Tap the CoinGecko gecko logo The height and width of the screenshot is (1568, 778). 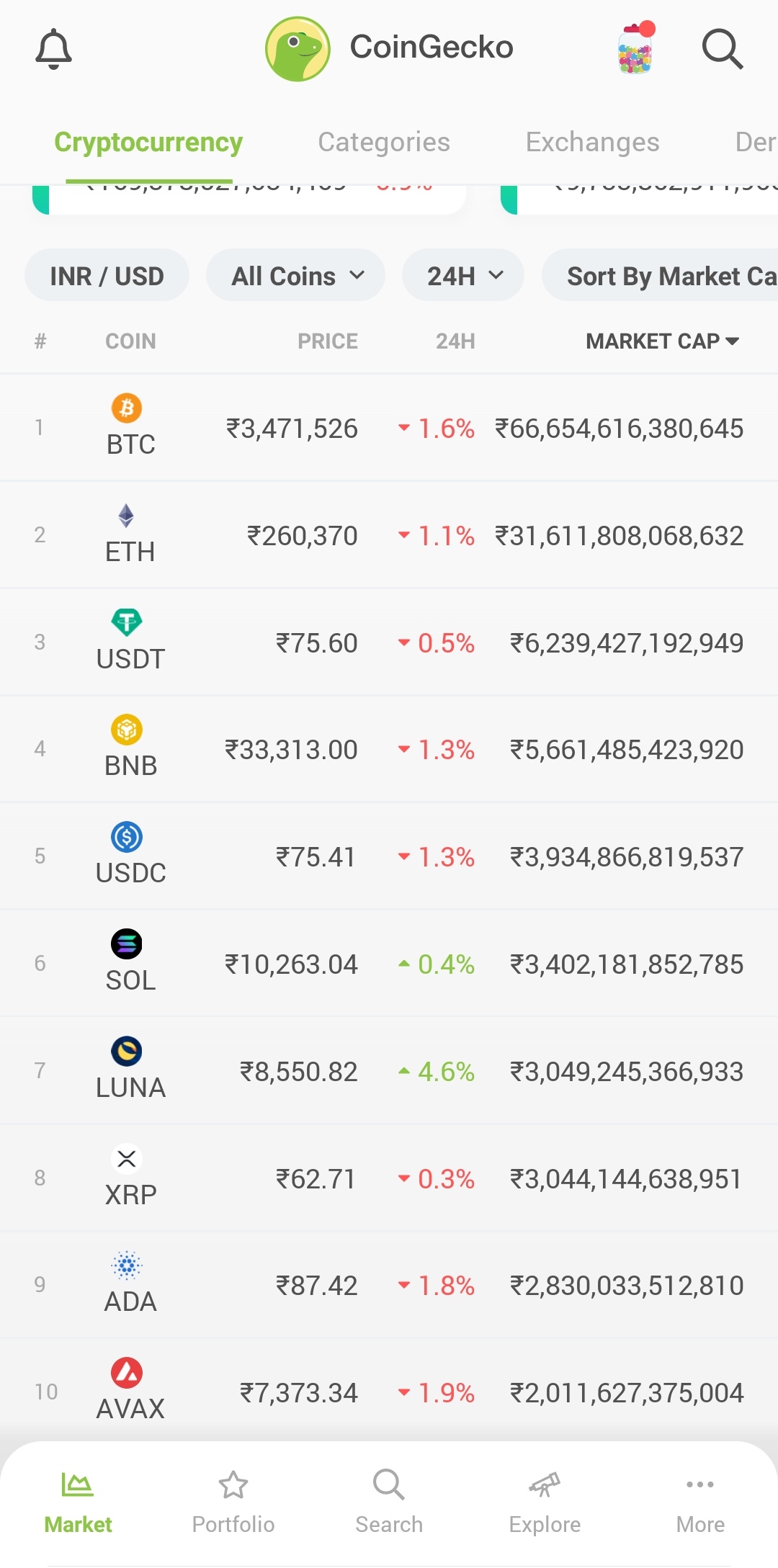tap(298, 49)
